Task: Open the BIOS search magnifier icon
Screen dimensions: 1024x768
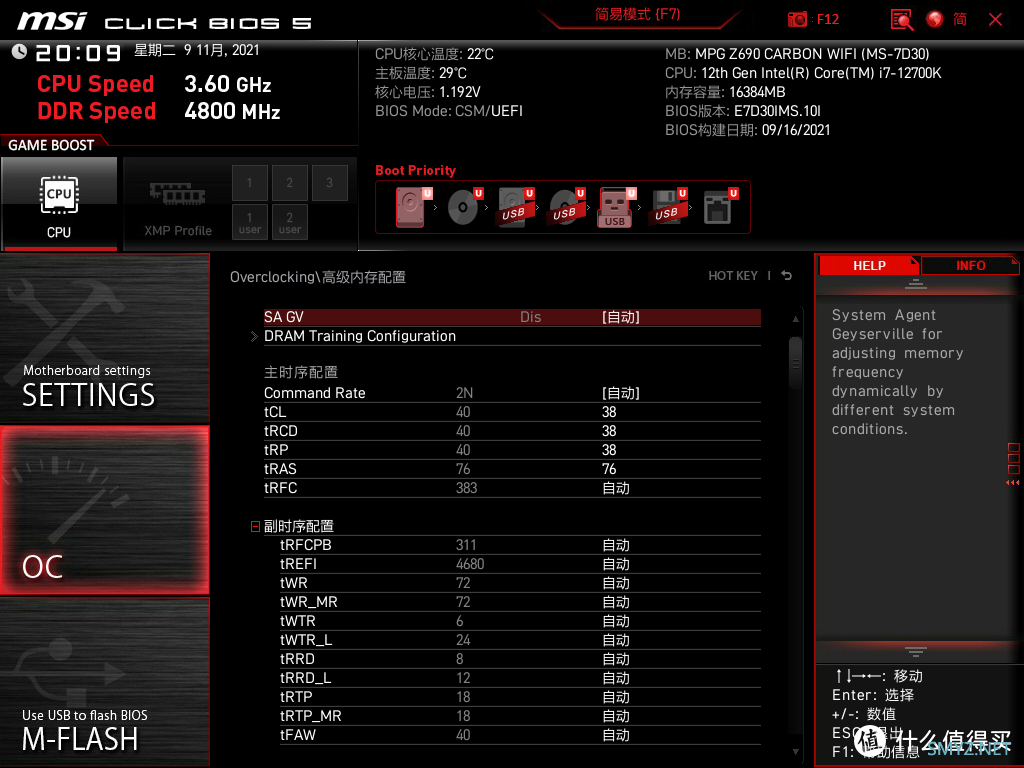Action: click(902, 20)
